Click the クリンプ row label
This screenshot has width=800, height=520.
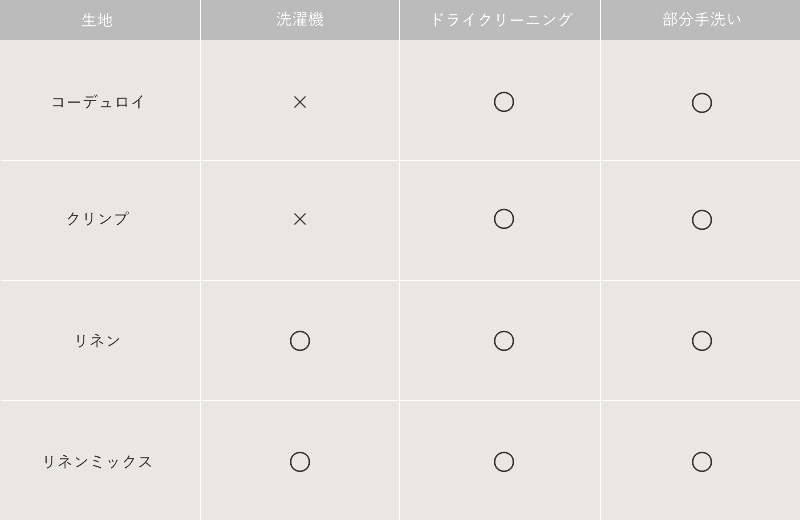coord(97,219)
